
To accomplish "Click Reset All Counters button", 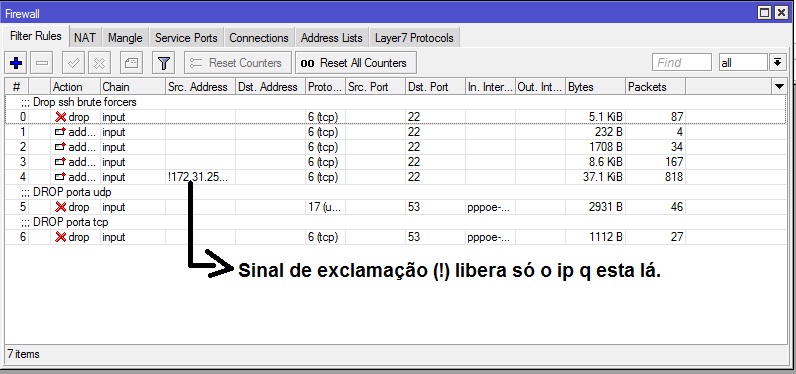I will coord(356,63).
